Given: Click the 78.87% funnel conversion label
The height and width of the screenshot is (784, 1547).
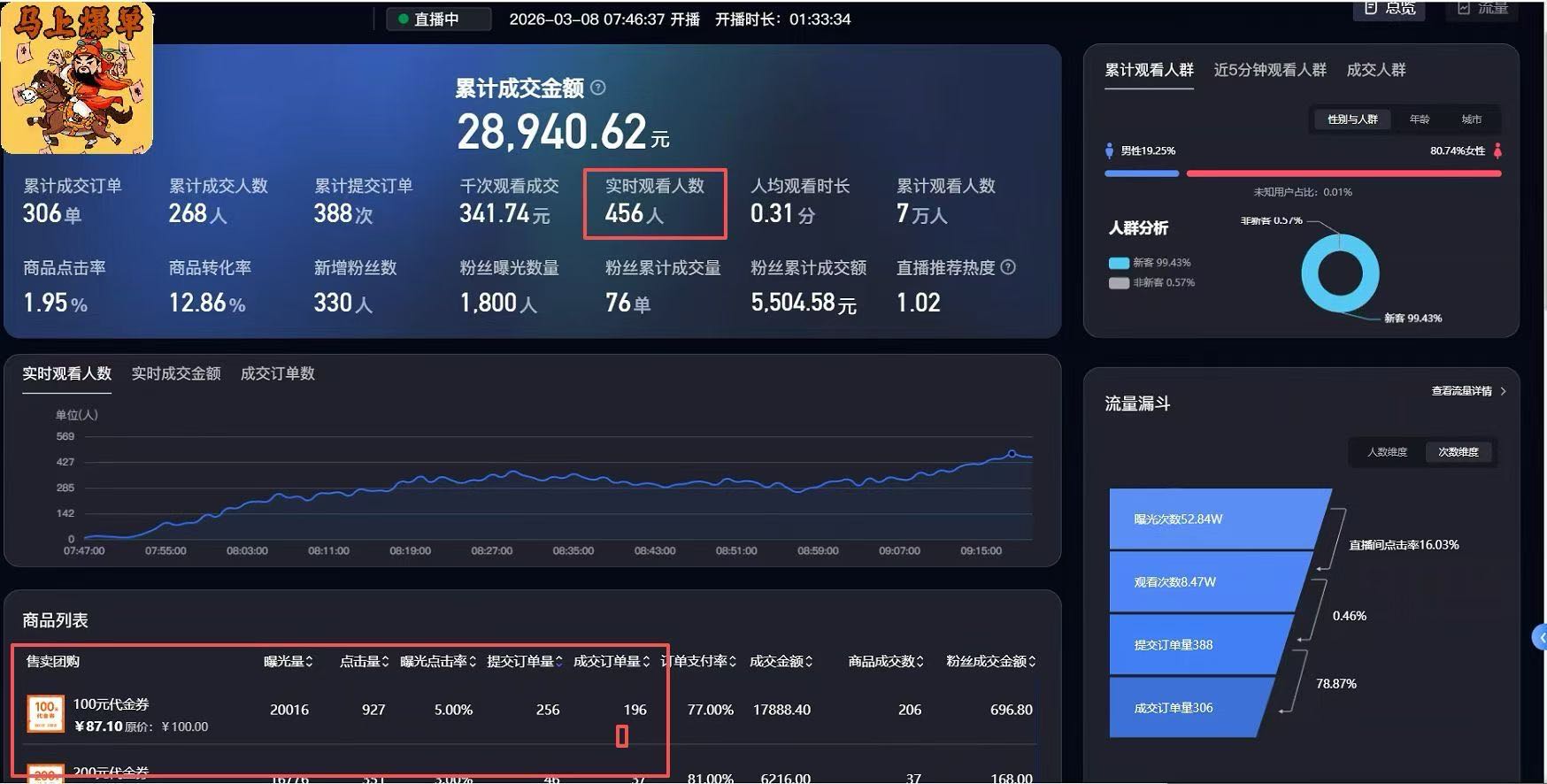Looking at the screenshot, I should point(1335,684).
